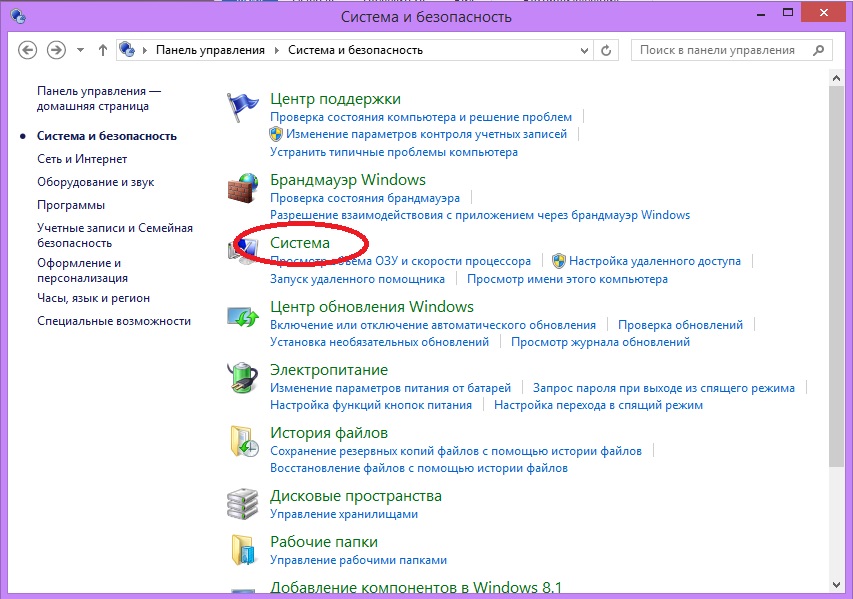Select Система и безопасность in the sidebar
853x599 pixels.
coord(107,136)
